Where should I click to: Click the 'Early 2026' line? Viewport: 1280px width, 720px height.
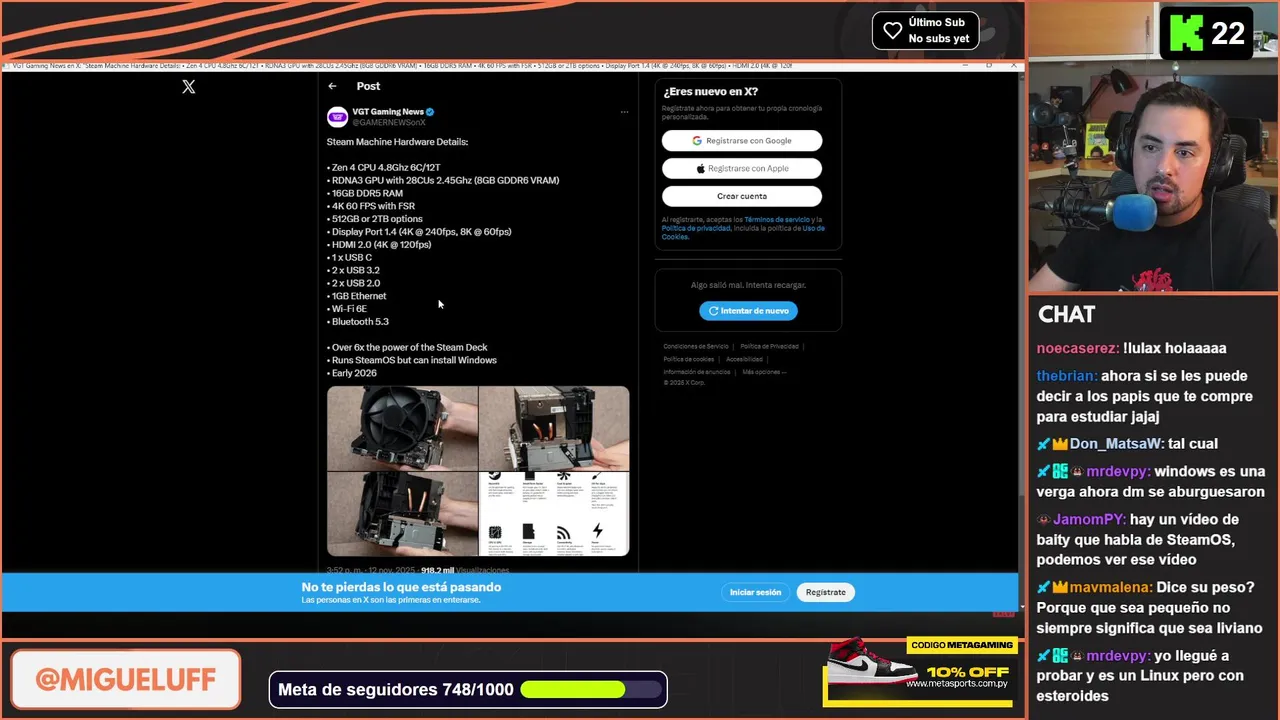pyautogui.click(x=352, y=373)
